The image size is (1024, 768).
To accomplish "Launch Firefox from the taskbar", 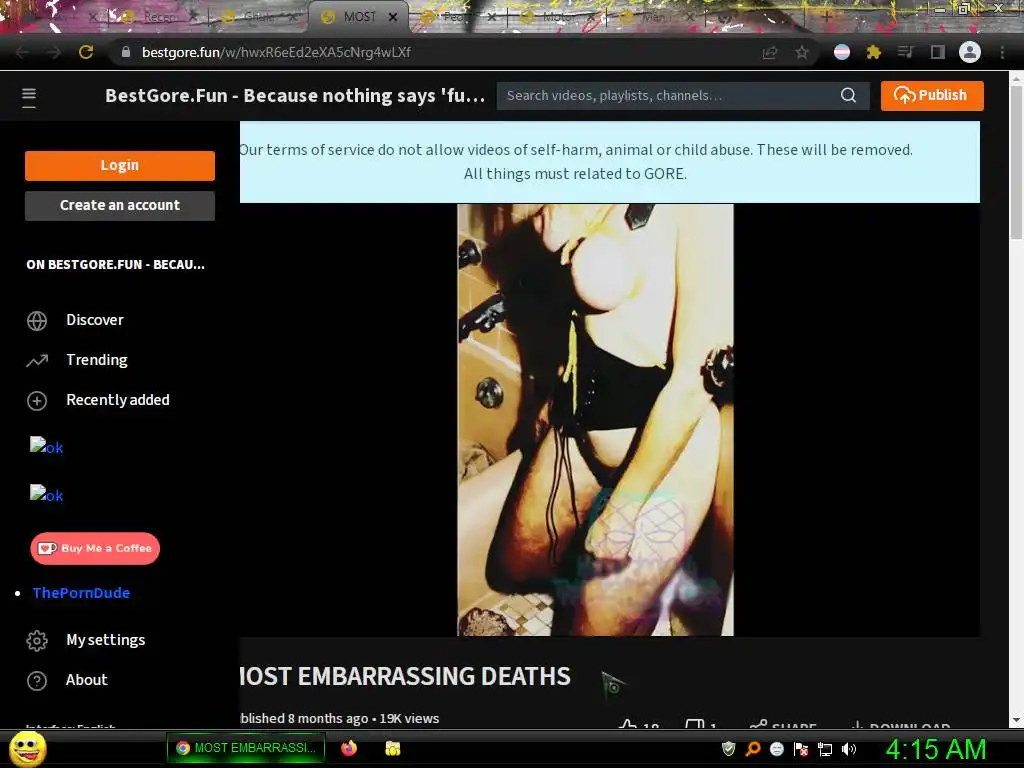I will pyautogui.click(x=349, y=748).
